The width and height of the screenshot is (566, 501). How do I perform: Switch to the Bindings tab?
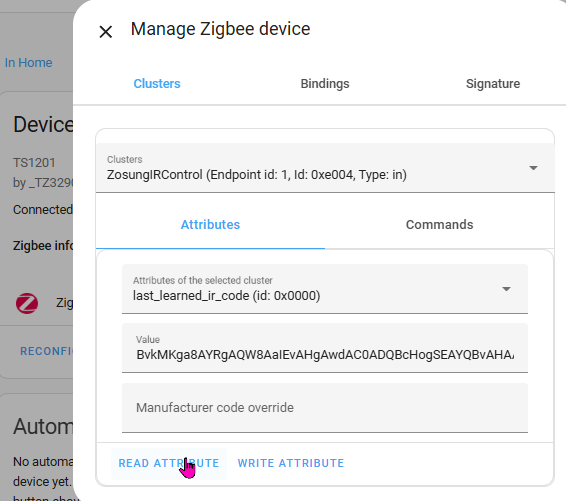tap(325, 84)
